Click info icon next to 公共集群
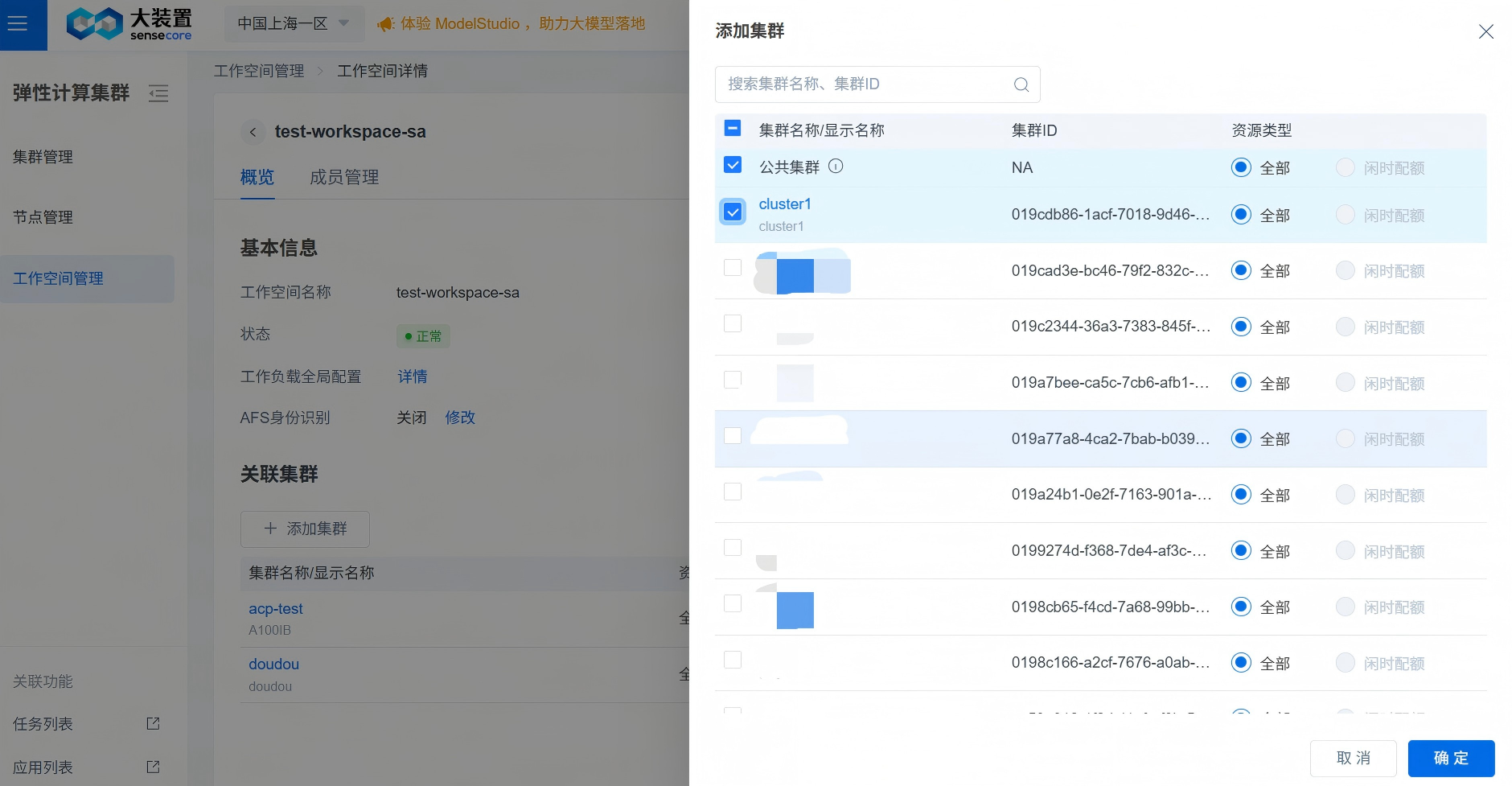The height and width of the screenshot is (786, 1512). (x=836, y=167)
